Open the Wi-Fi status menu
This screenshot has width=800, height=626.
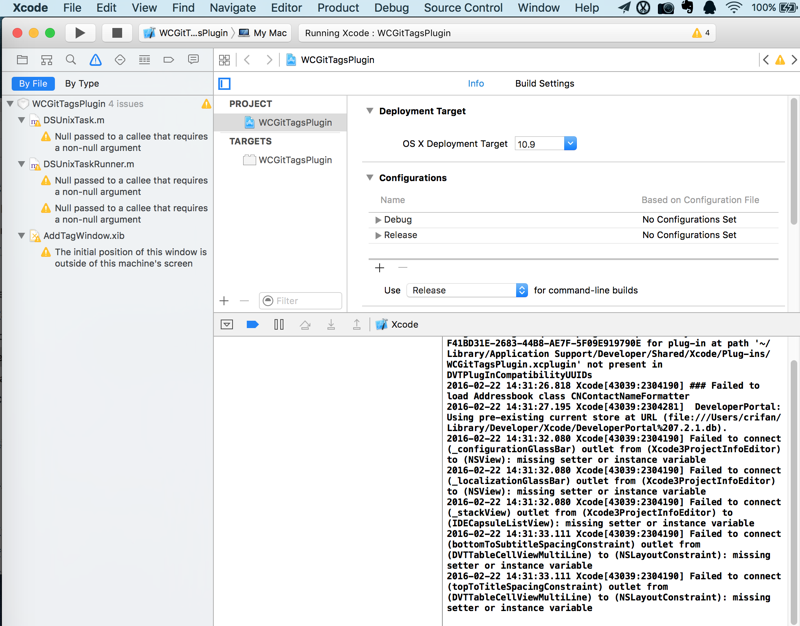point(734,8)
